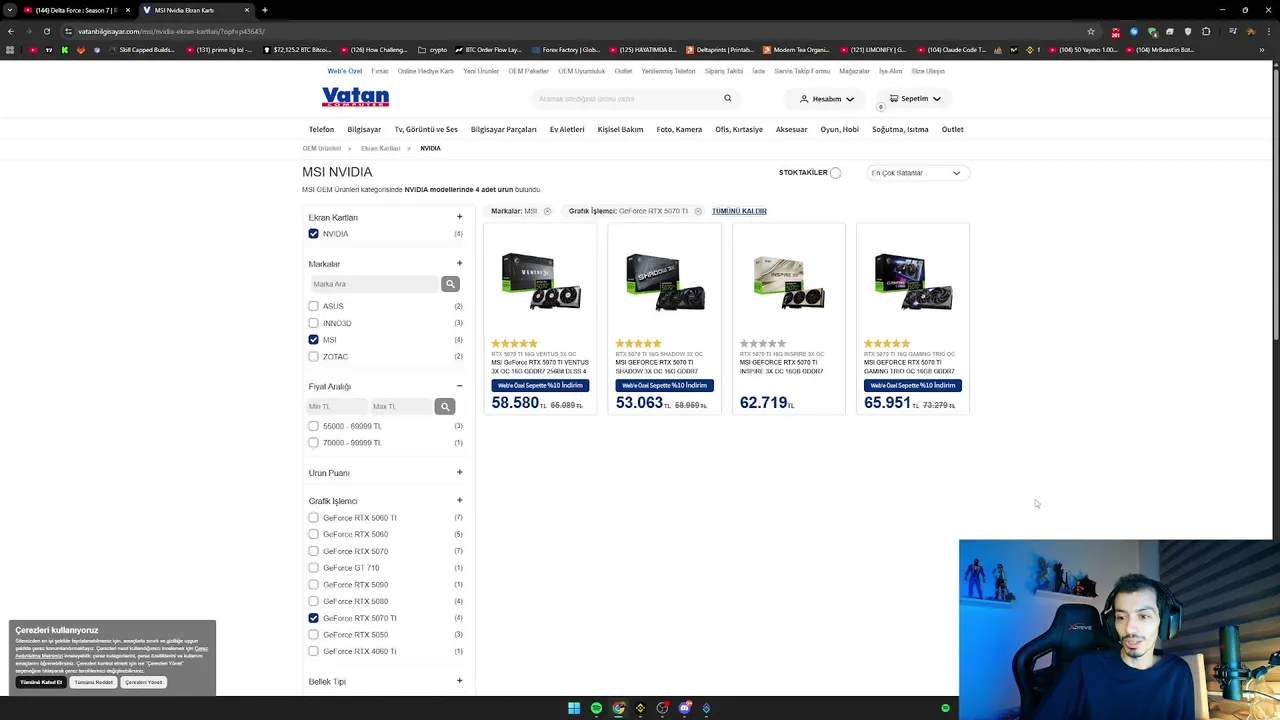Viewport: 1280px width, 720px height.
Task: Open Discord from the taskbar
Action: pos(684,708)
